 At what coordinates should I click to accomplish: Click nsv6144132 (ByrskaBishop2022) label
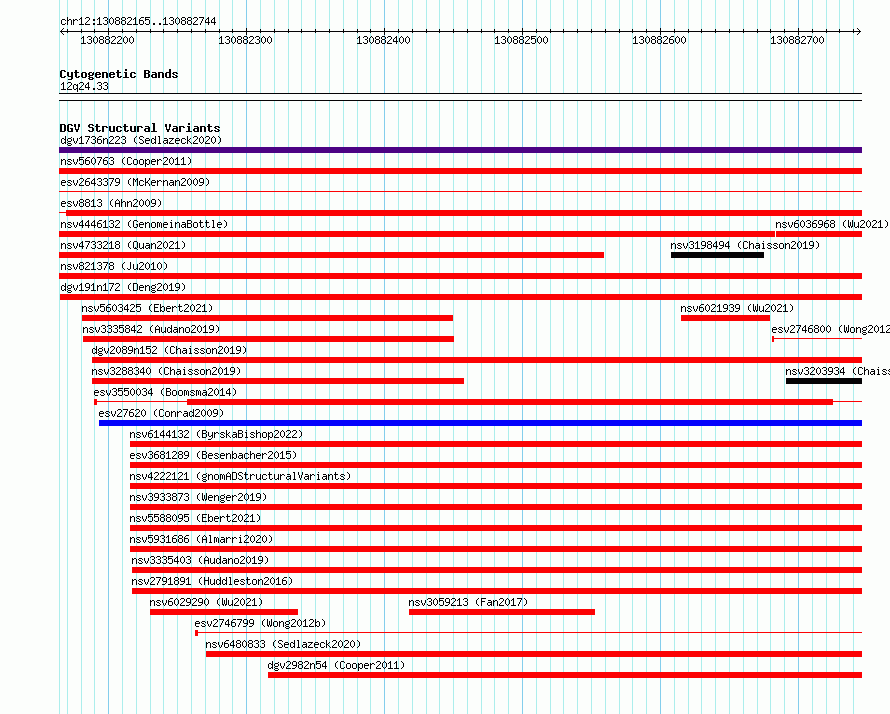[216, 434]
